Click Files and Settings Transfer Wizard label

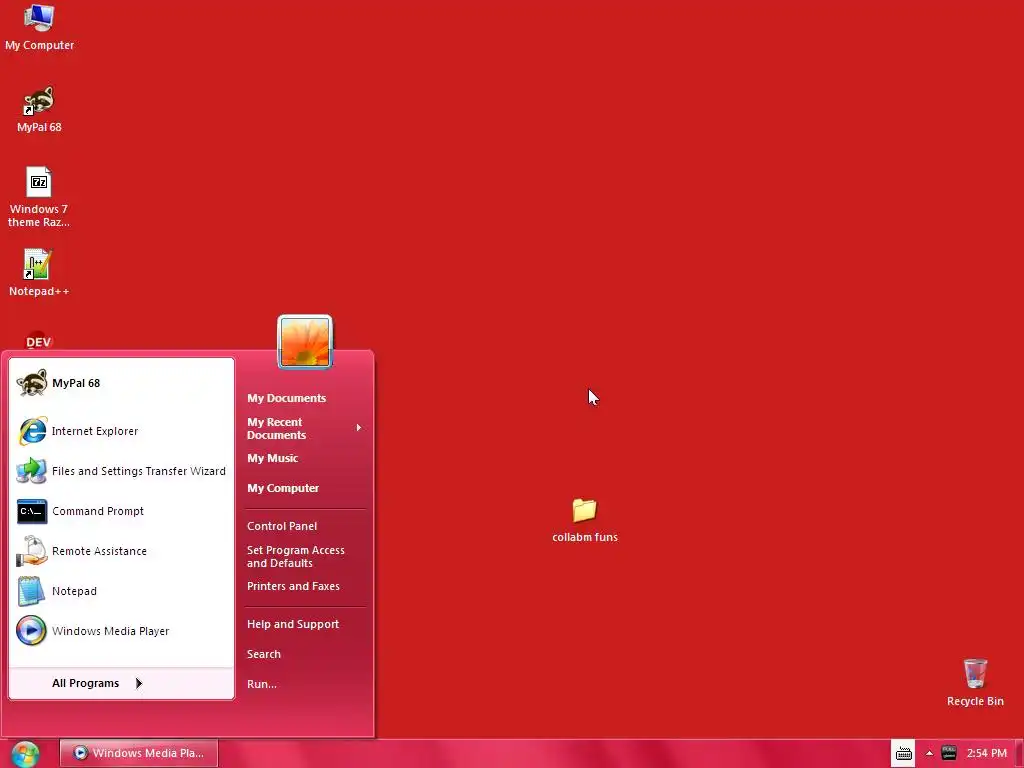click(x=138, y=471)
